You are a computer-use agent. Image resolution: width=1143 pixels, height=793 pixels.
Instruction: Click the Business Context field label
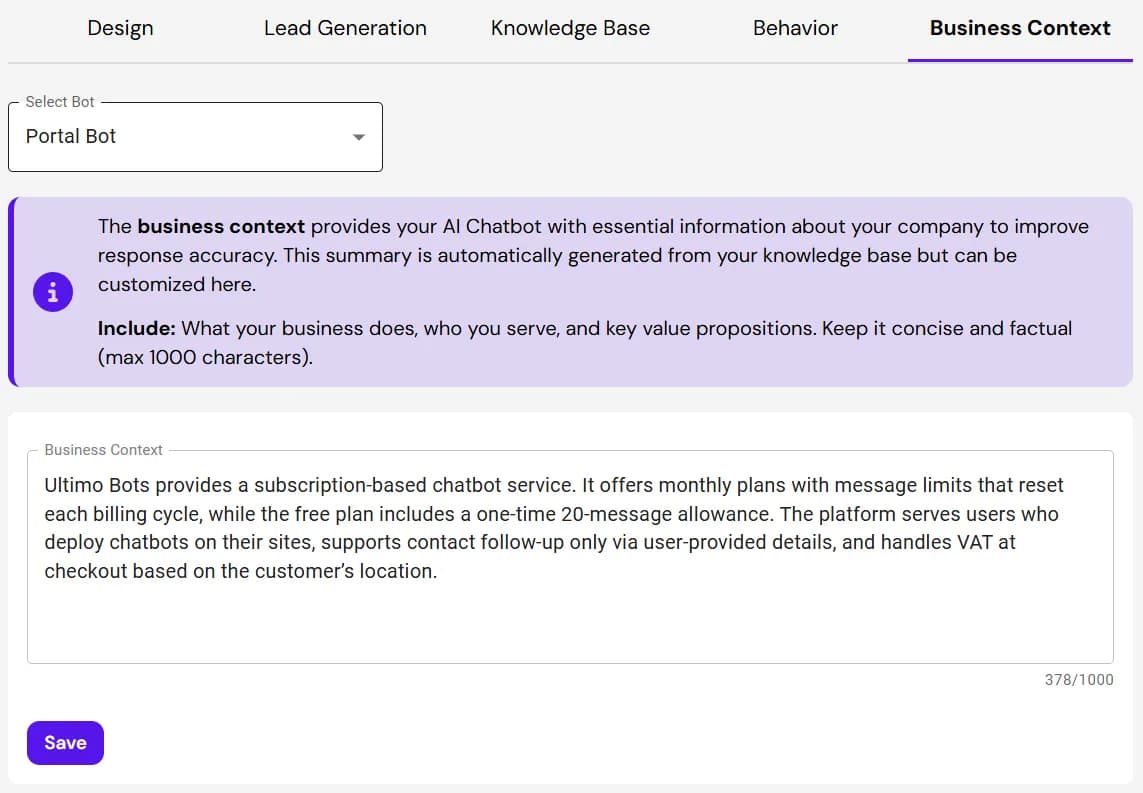point(101,450)
